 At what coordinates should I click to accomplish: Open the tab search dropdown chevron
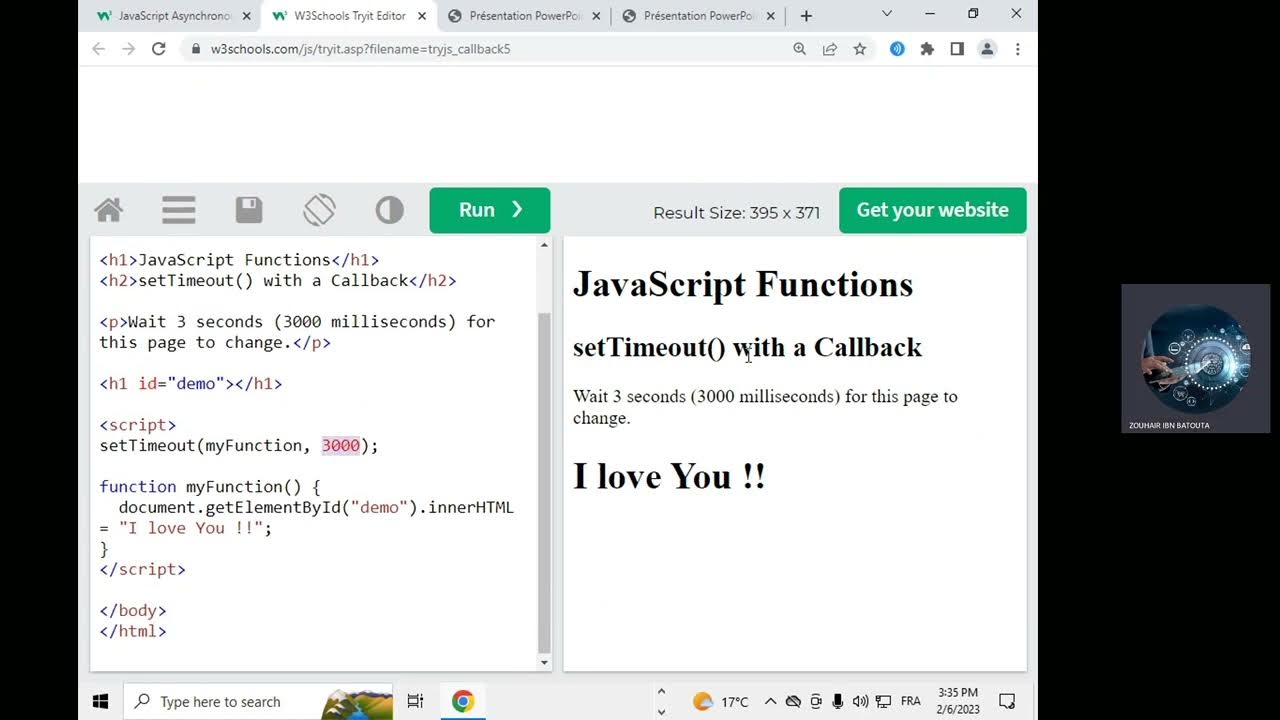886,13
